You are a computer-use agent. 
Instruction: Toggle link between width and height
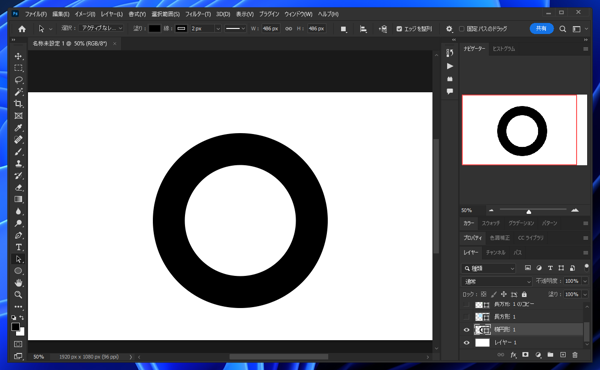coord(289,29)
